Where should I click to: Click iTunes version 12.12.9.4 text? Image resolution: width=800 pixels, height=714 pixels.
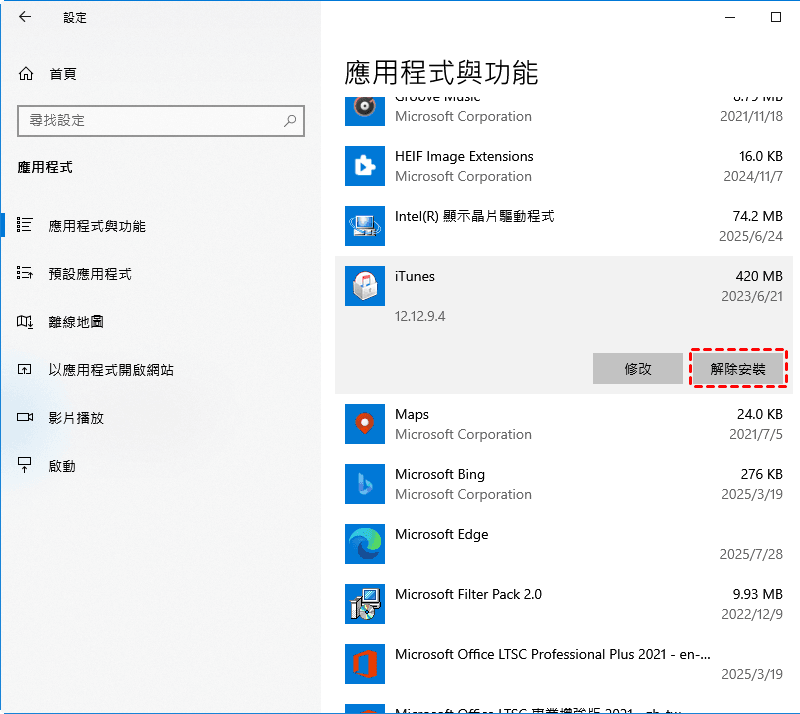[420, 316]
